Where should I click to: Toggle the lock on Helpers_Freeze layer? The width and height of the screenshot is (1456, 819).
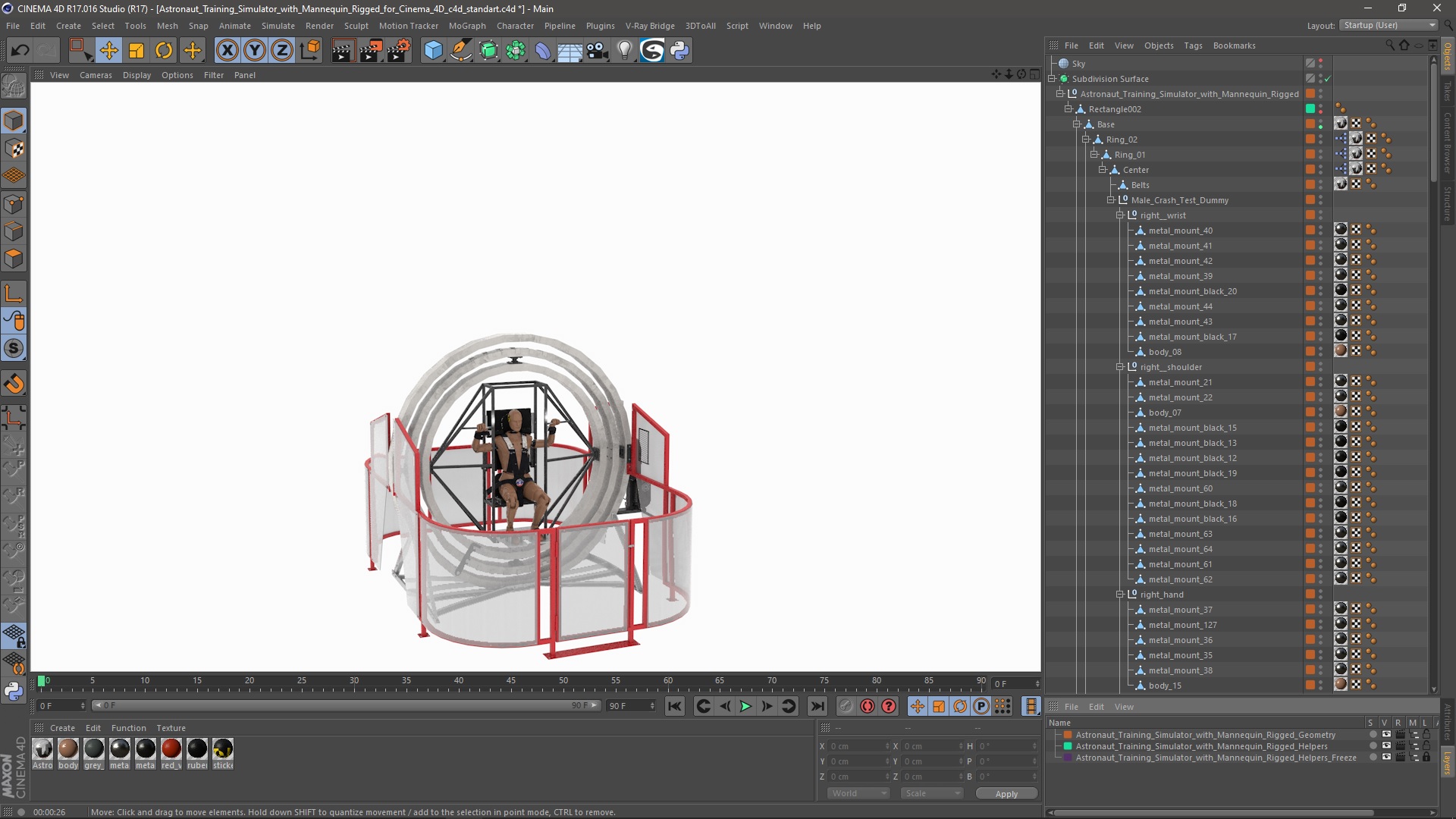(1426, 758)
